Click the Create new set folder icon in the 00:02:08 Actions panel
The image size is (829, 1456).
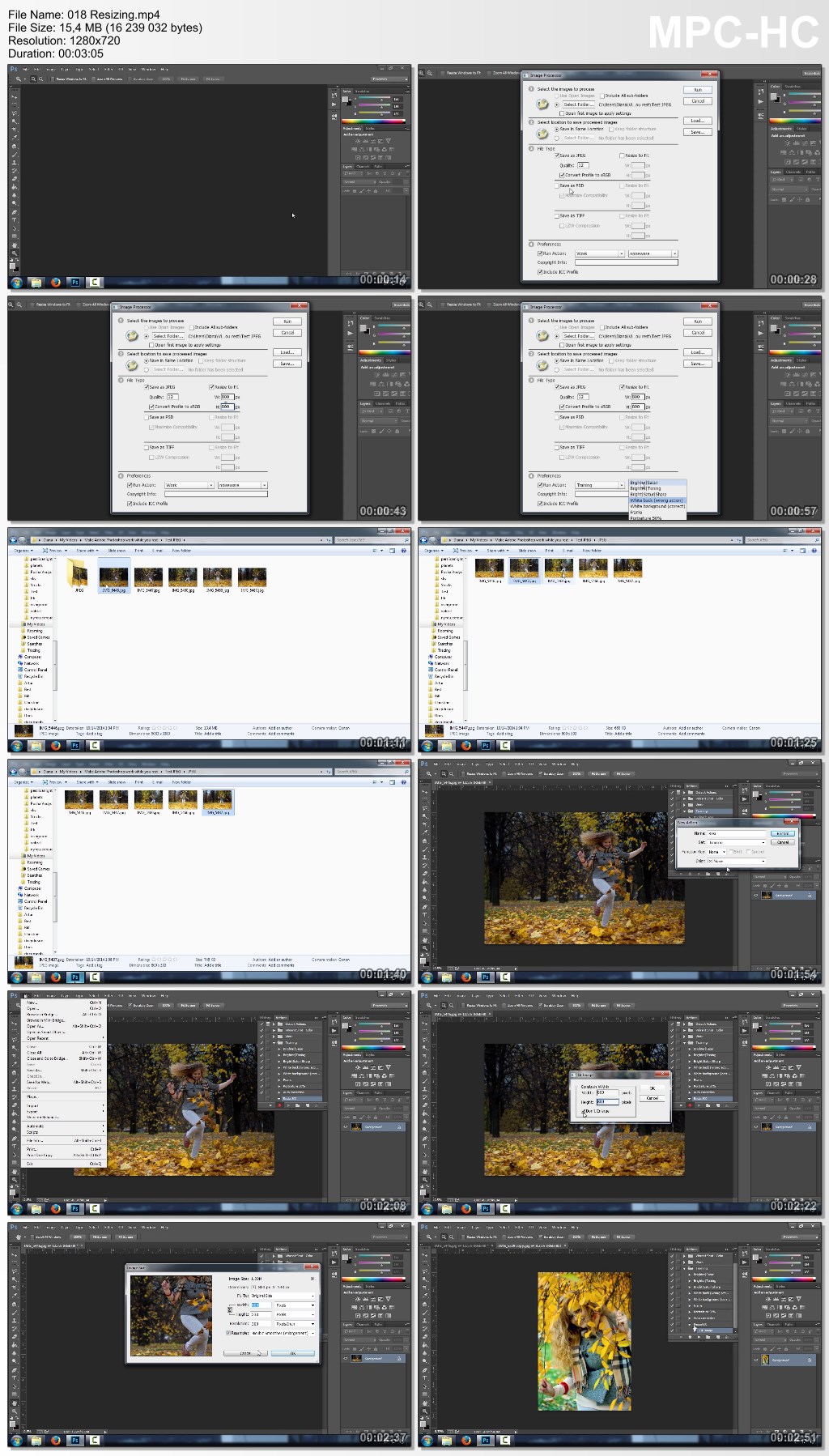click(298, 1105)
